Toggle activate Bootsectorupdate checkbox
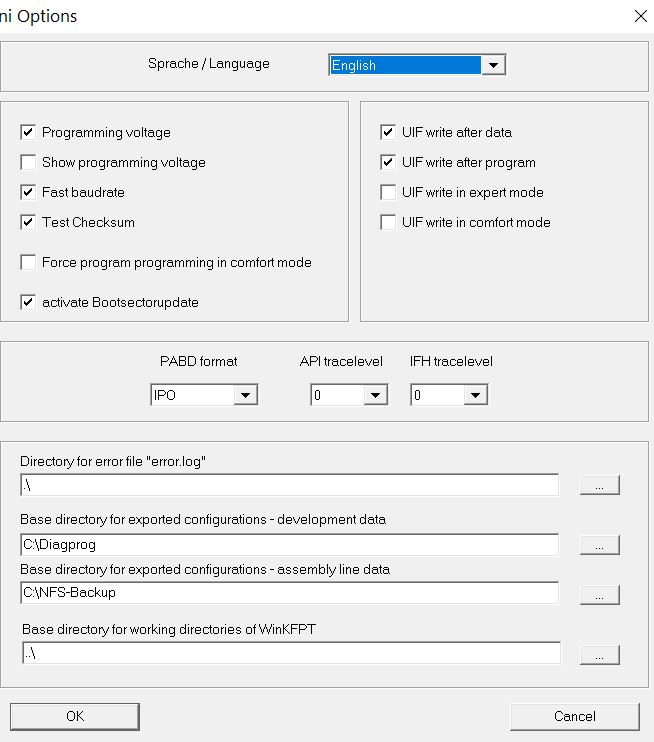Image resolution: width=654 pixels, height=742 pixels. (28, 302)
